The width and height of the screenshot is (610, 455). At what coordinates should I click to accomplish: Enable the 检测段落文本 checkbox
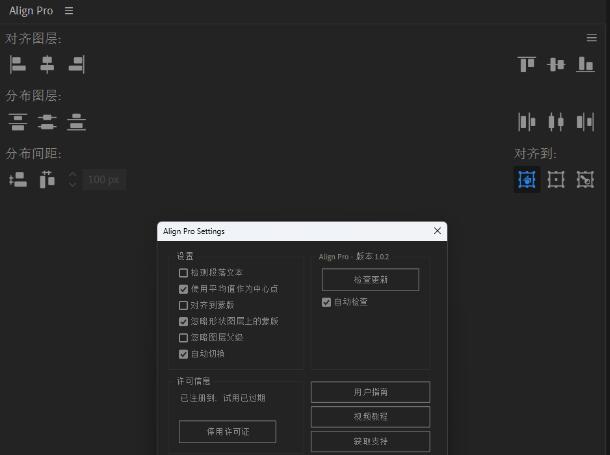tap(183, 273)
